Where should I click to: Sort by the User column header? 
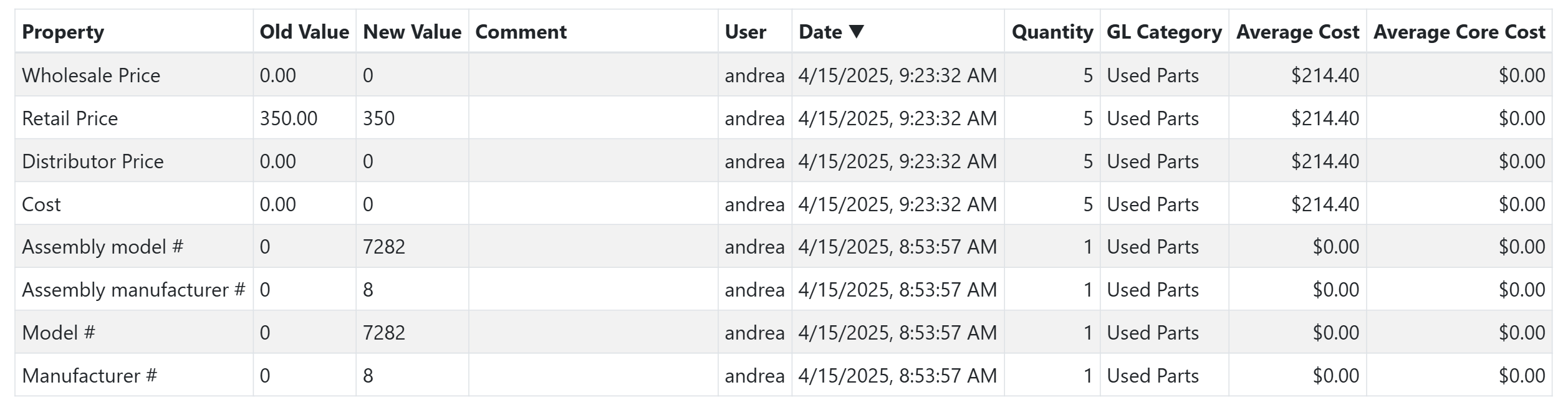(x=745, y=32)
